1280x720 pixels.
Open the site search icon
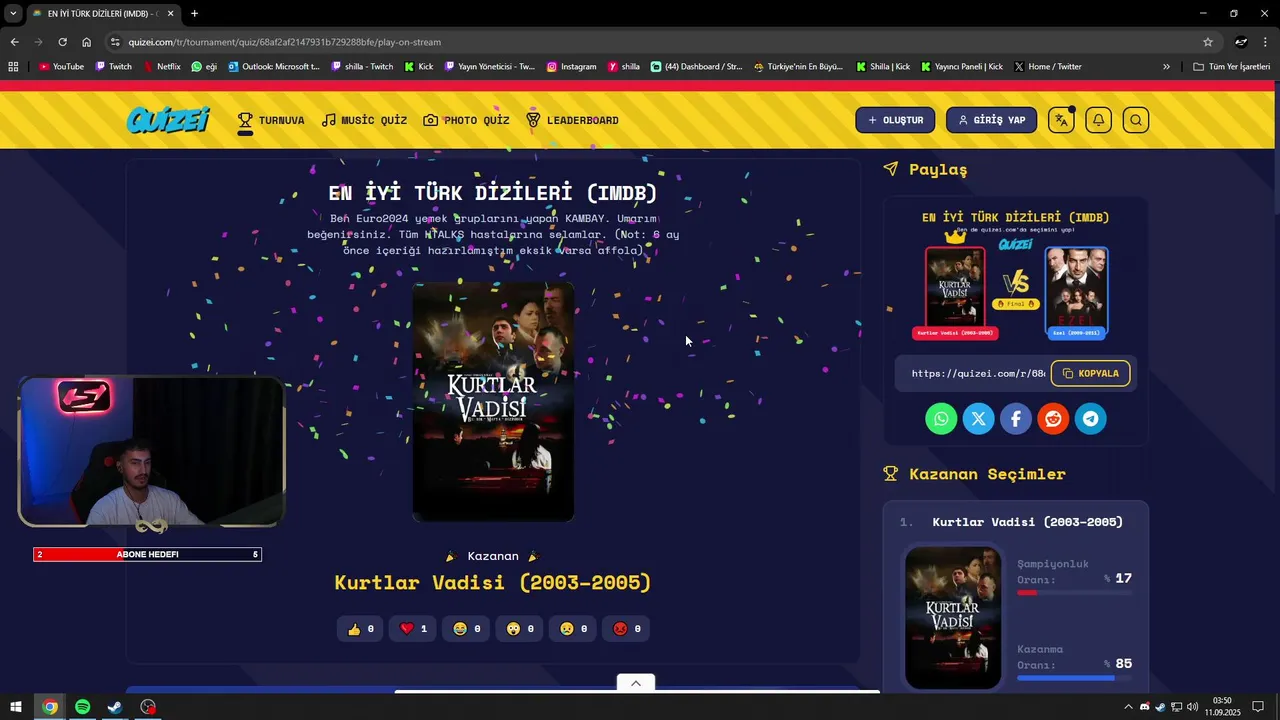click(x=1135, y=120)
